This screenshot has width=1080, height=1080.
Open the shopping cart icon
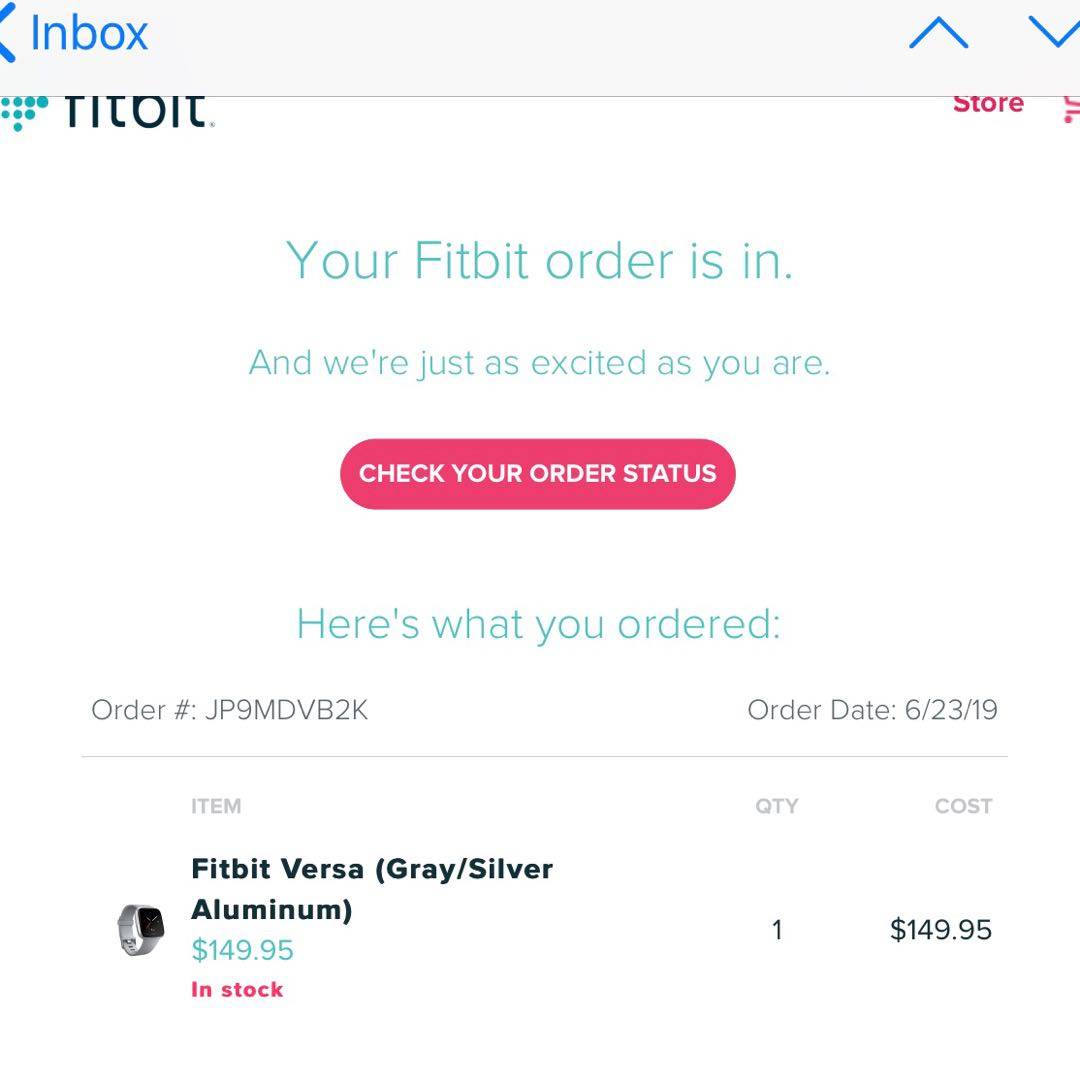click(1068, 108)
